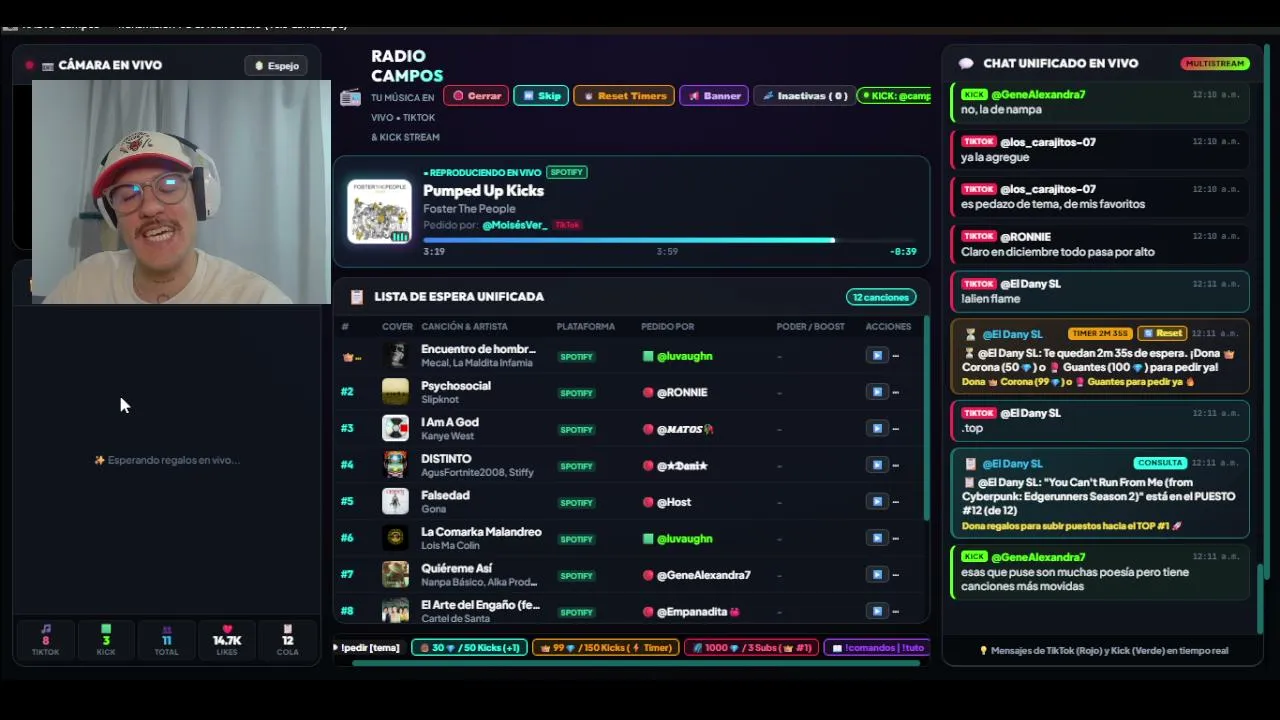Skip the current song
The width and height of the screenshot is (1280, 720).
[541, 96]
